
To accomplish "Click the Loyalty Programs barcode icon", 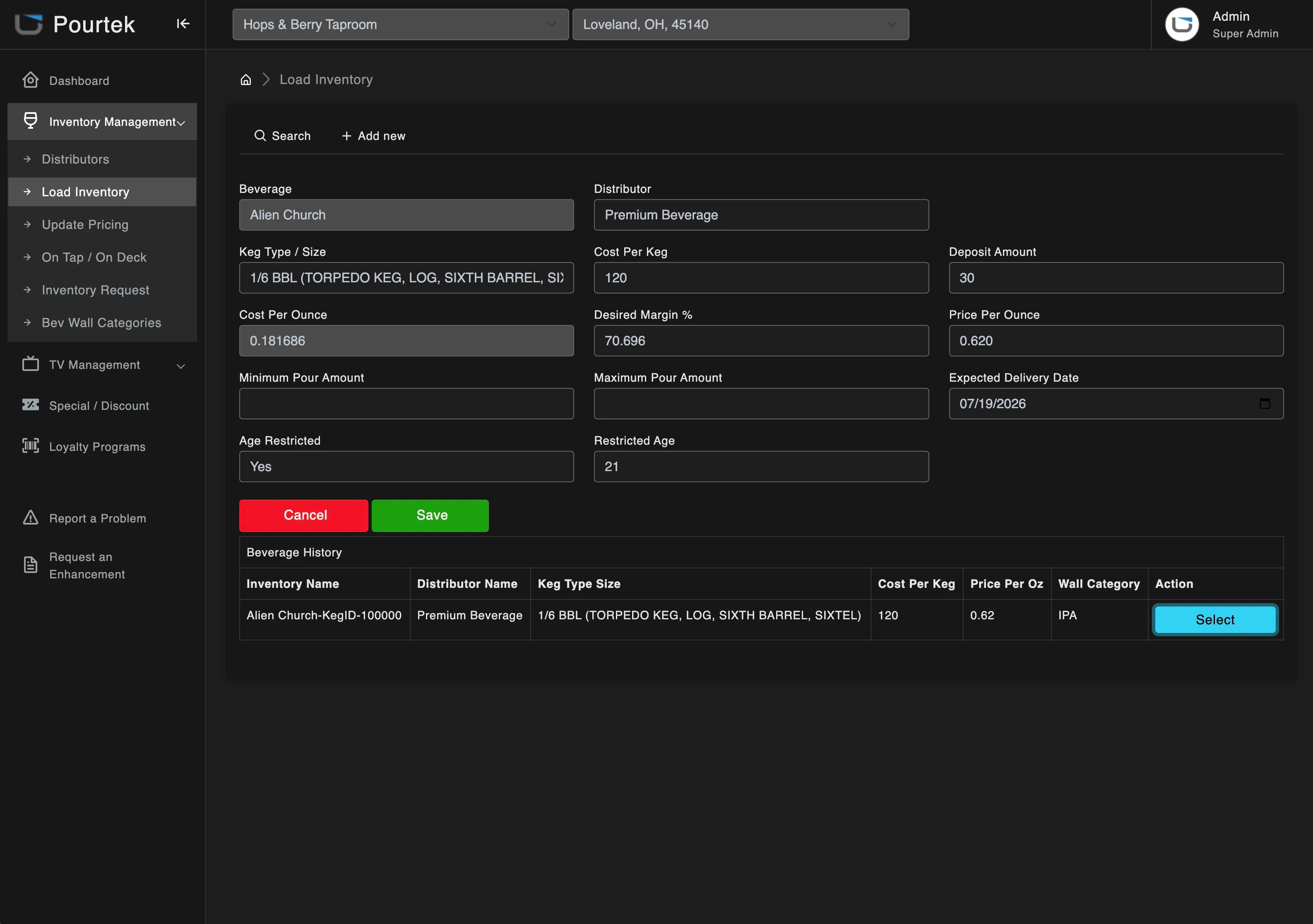I will pos(30,446).
